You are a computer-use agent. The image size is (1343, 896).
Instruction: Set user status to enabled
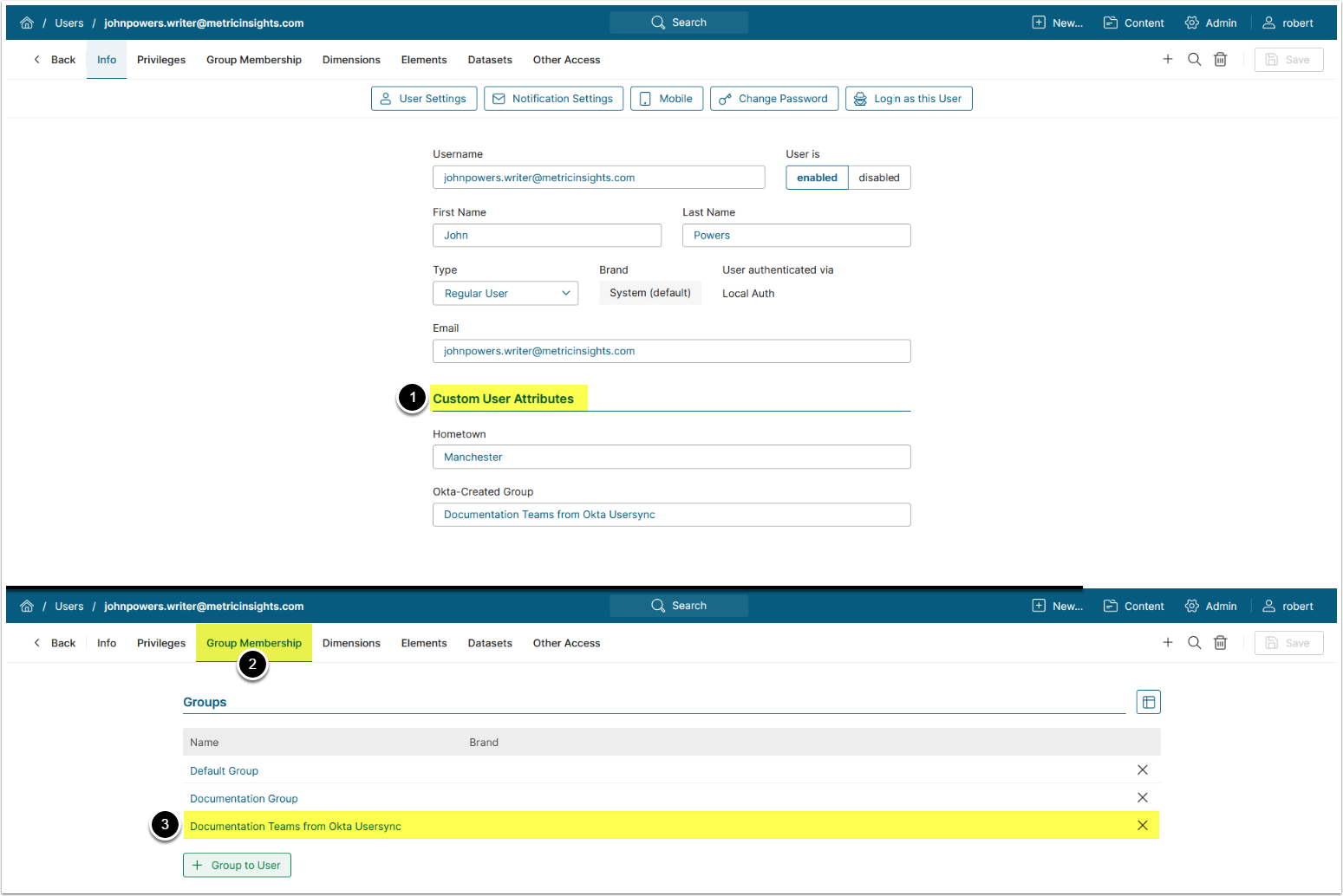(x=817, y=178)
